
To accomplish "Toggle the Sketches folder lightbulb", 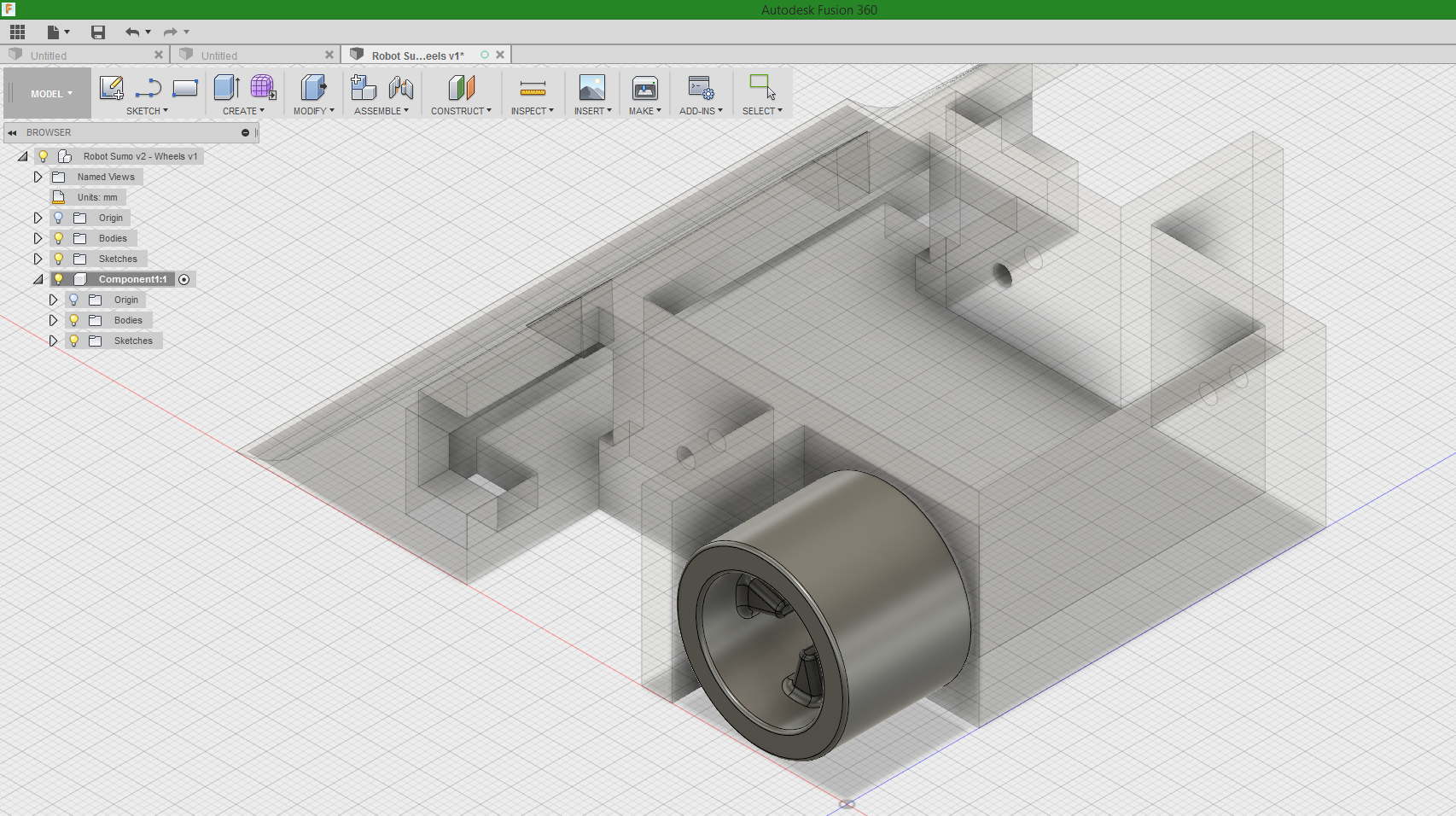I will [57, 259].
